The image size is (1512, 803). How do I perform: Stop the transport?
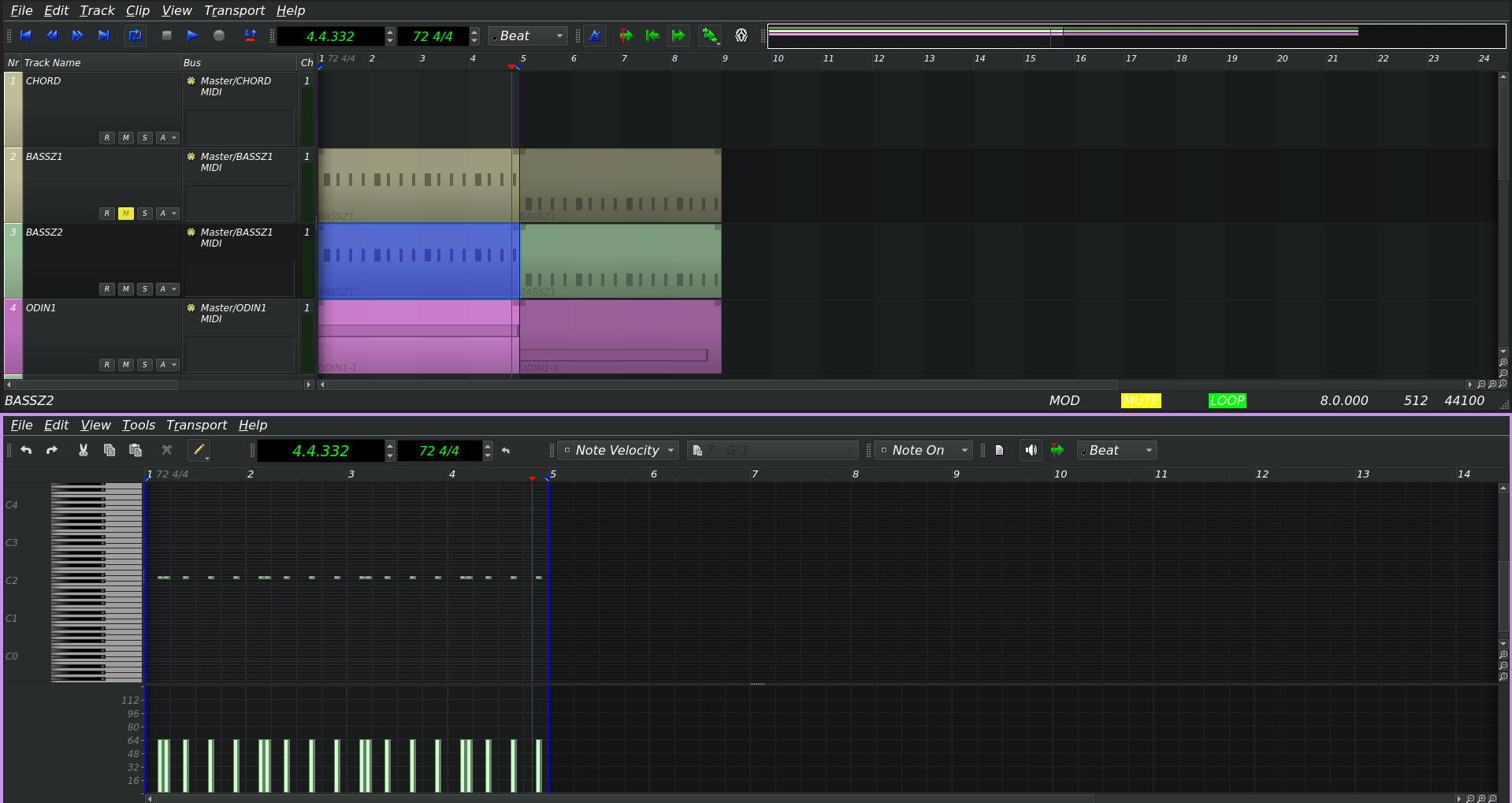[166, 35]
